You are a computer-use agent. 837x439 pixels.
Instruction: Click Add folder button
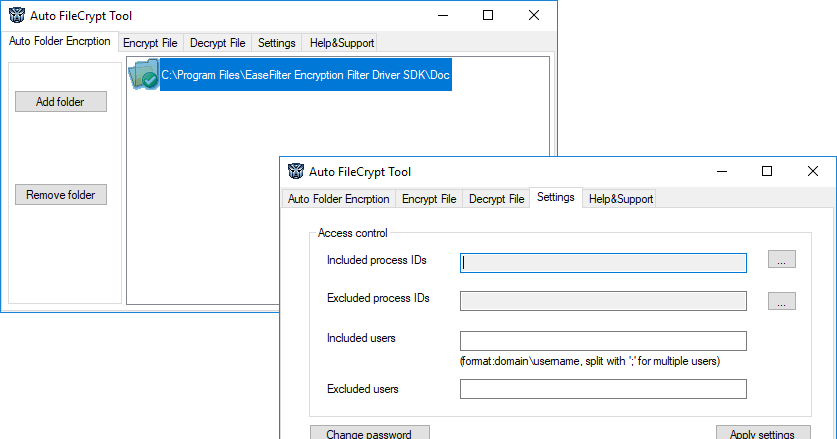(61, 101)
